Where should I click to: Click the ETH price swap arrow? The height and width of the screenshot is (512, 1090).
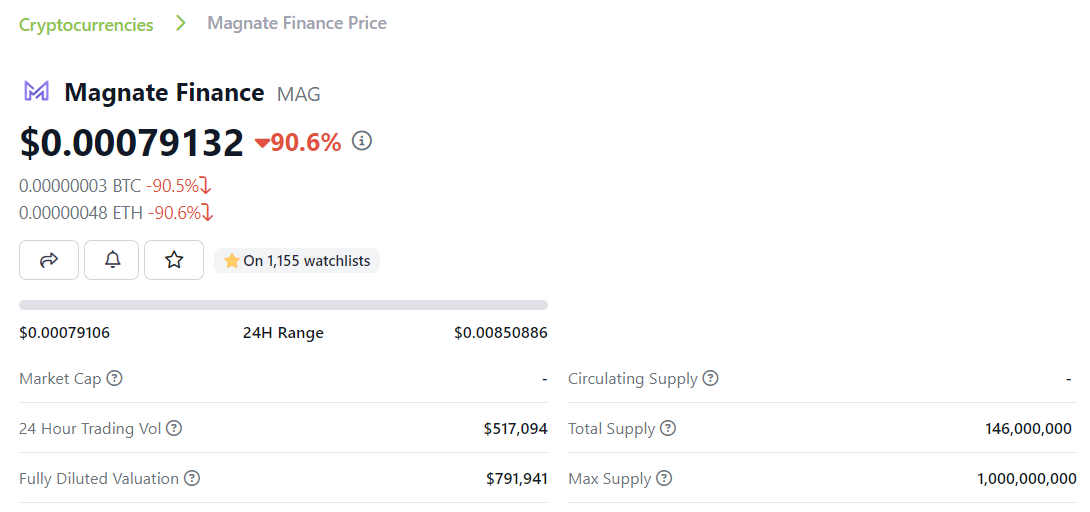tap(207, 213)
